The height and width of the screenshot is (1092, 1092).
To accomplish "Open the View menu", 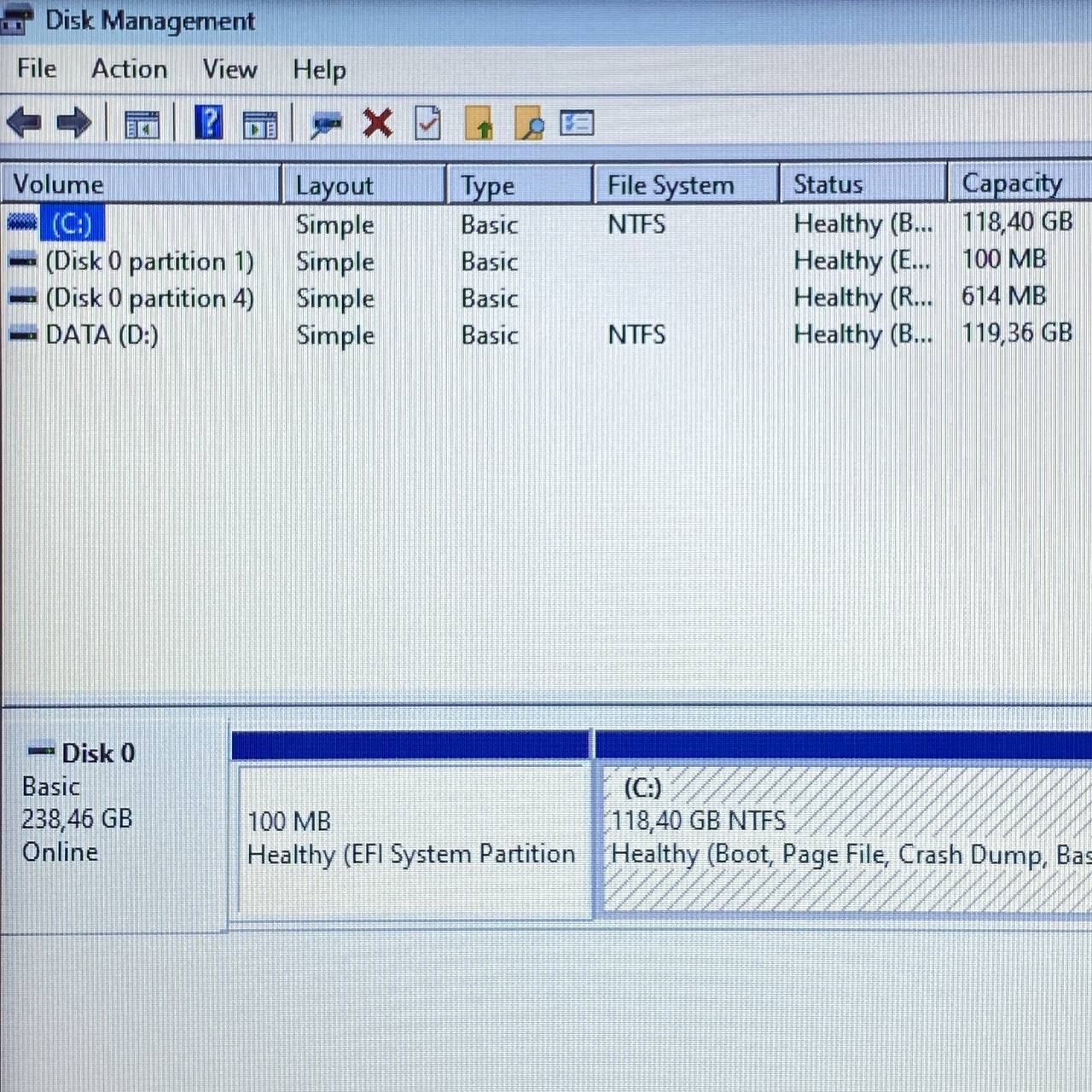I will point(229,68).
